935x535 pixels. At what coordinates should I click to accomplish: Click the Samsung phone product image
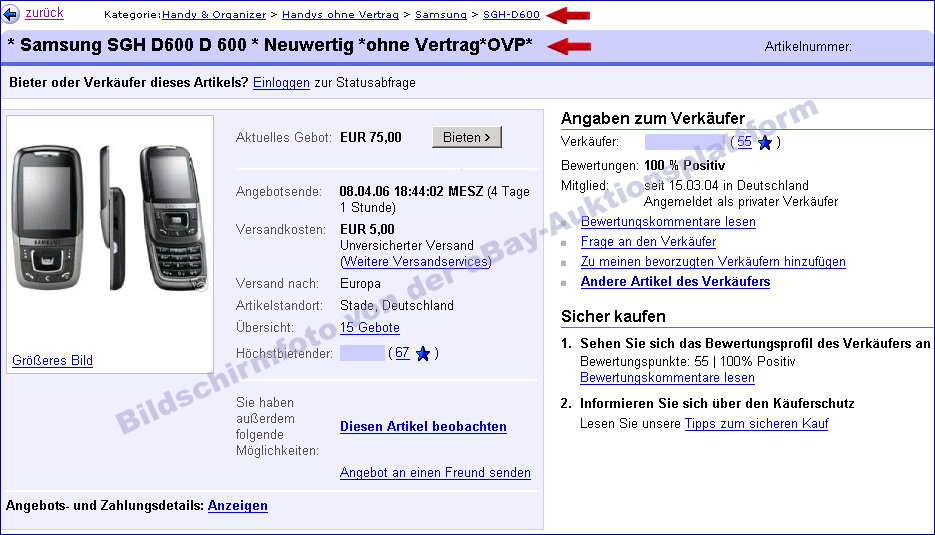pyautogui.click(x=110, y=218)
